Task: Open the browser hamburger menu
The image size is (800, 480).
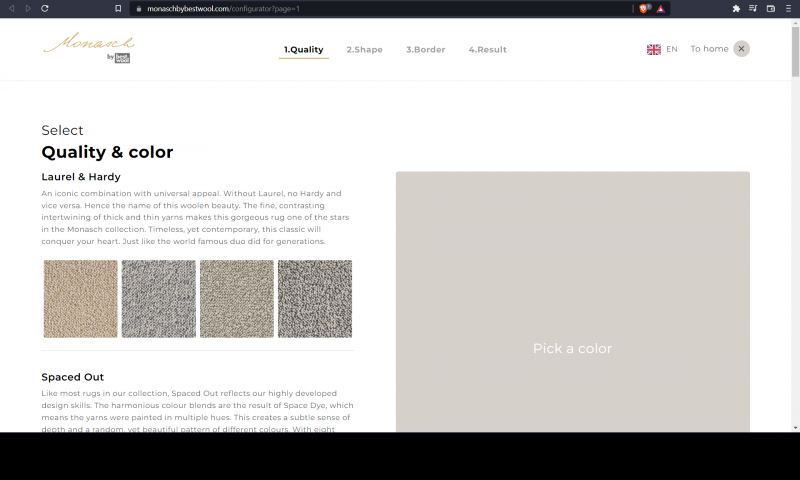Action: [787, 8]
